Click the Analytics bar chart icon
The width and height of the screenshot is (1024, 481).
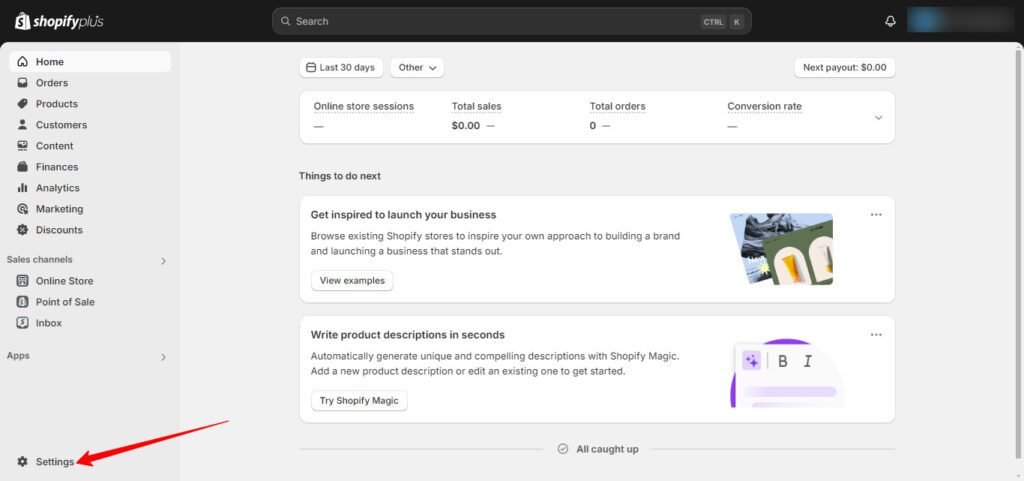(x=23, y=188)
